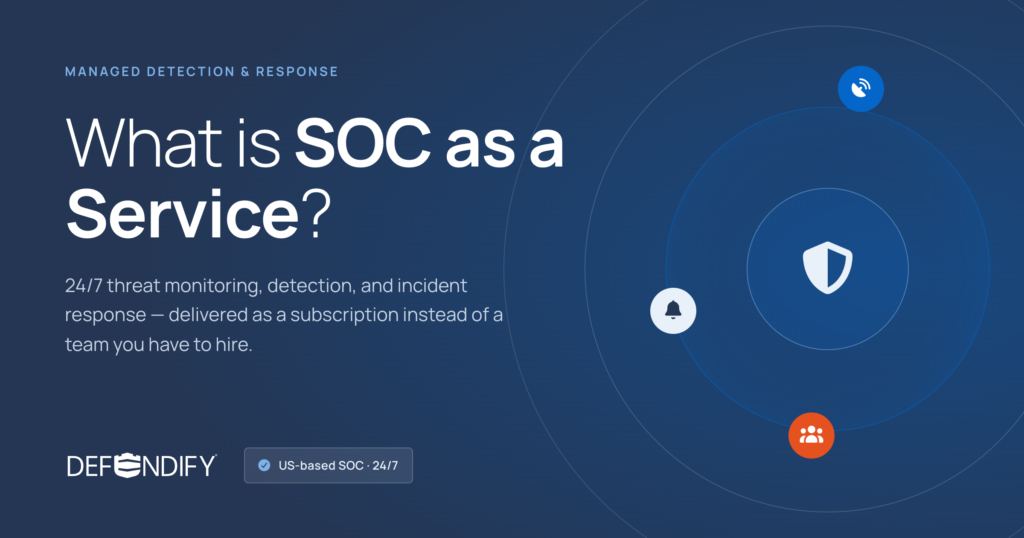Click the shield emblem inside the Defendify logo

click(129, 465)
